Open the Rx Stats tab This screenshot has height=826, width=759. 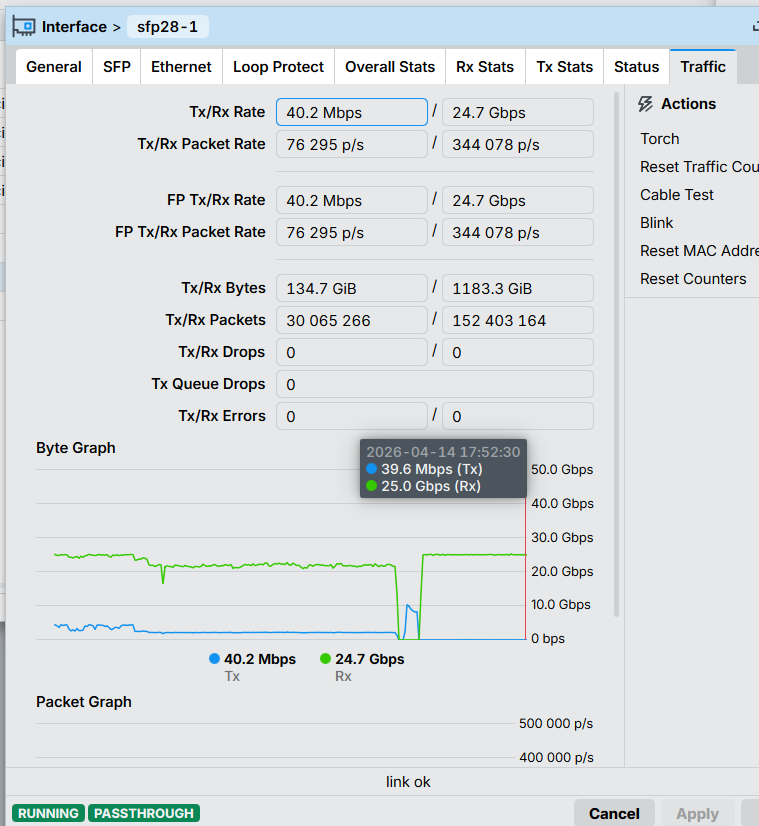[x=485, y=67]
